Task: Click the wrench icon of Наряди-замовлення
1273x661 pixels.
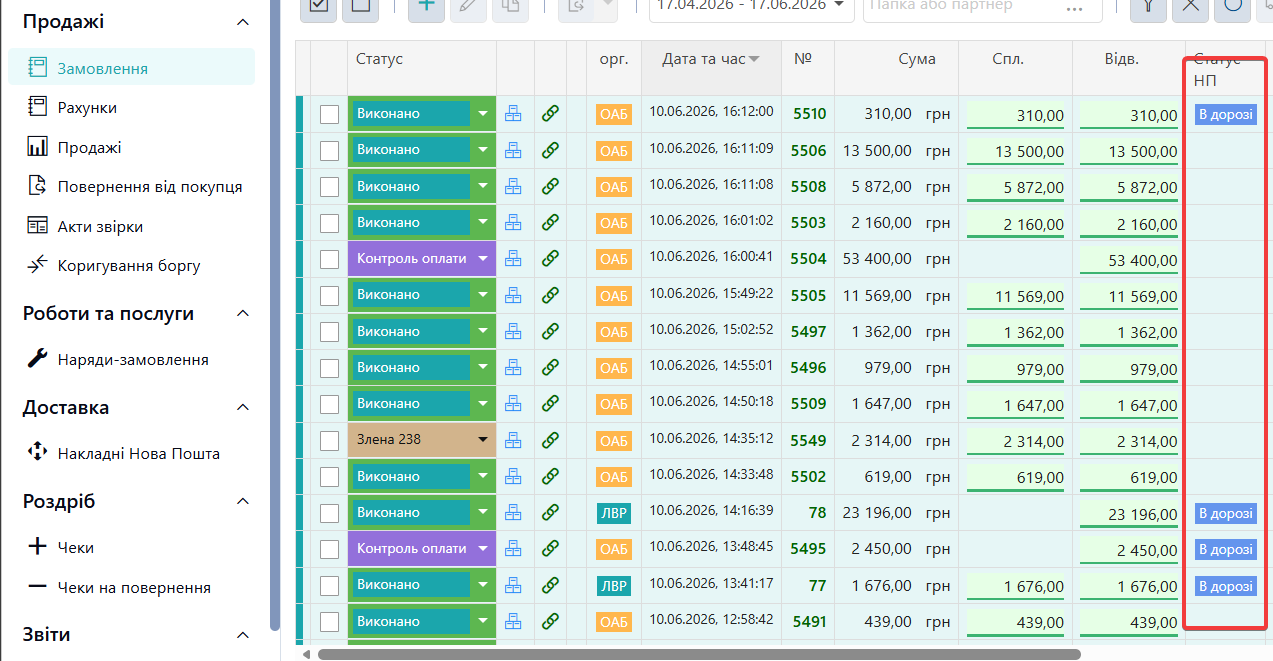Action: (38, 359)
